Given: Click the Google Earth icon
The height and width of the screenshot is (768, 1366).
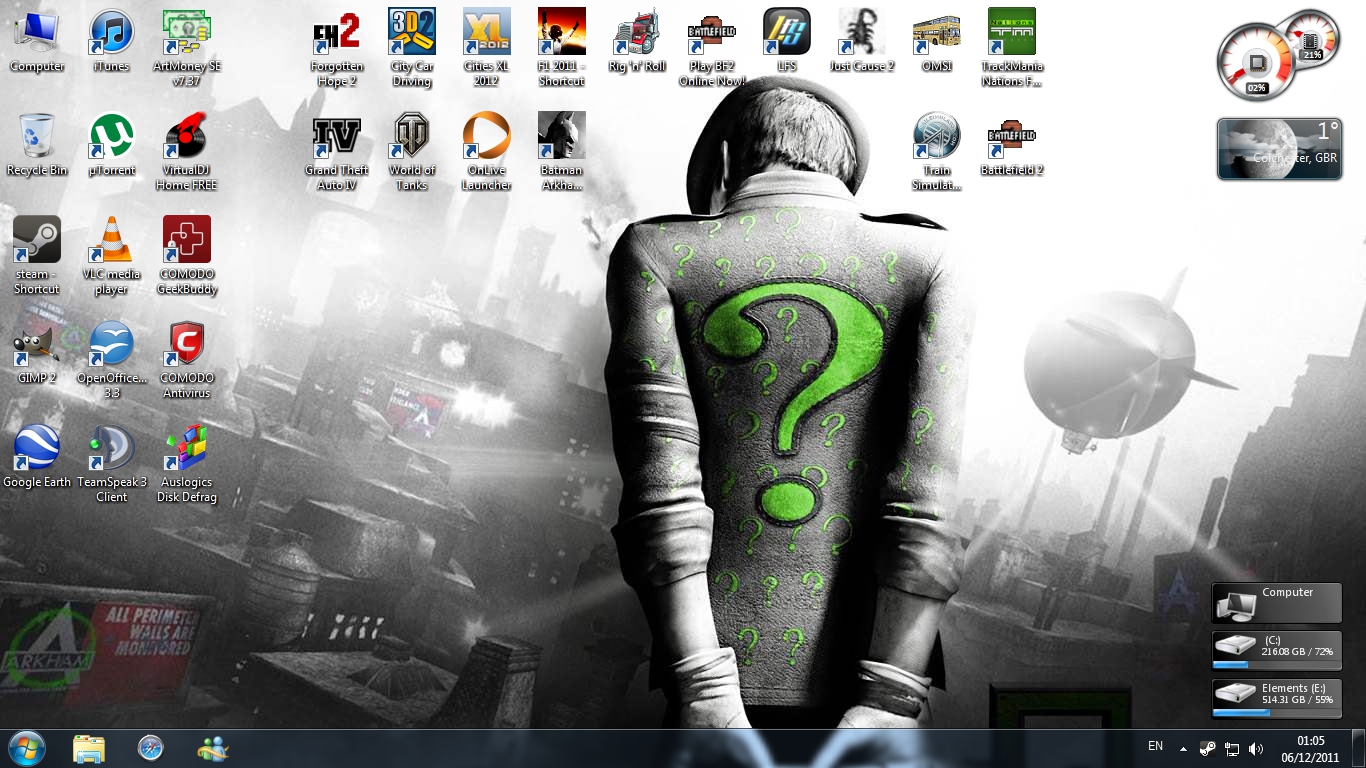Looking at the screenshot, I should click(37, 457).
